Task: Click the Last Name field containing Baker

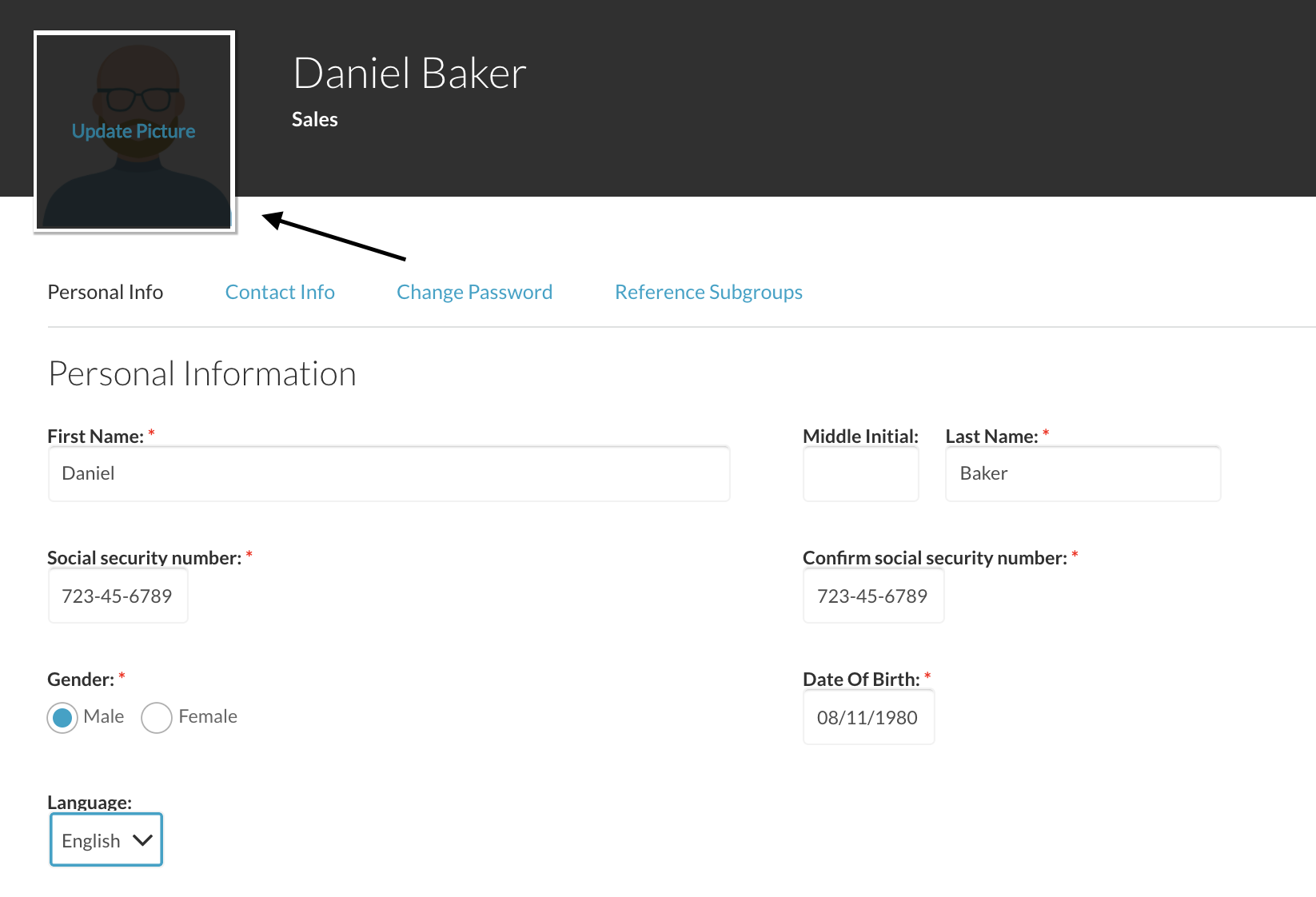Action: pos(1083,473)
